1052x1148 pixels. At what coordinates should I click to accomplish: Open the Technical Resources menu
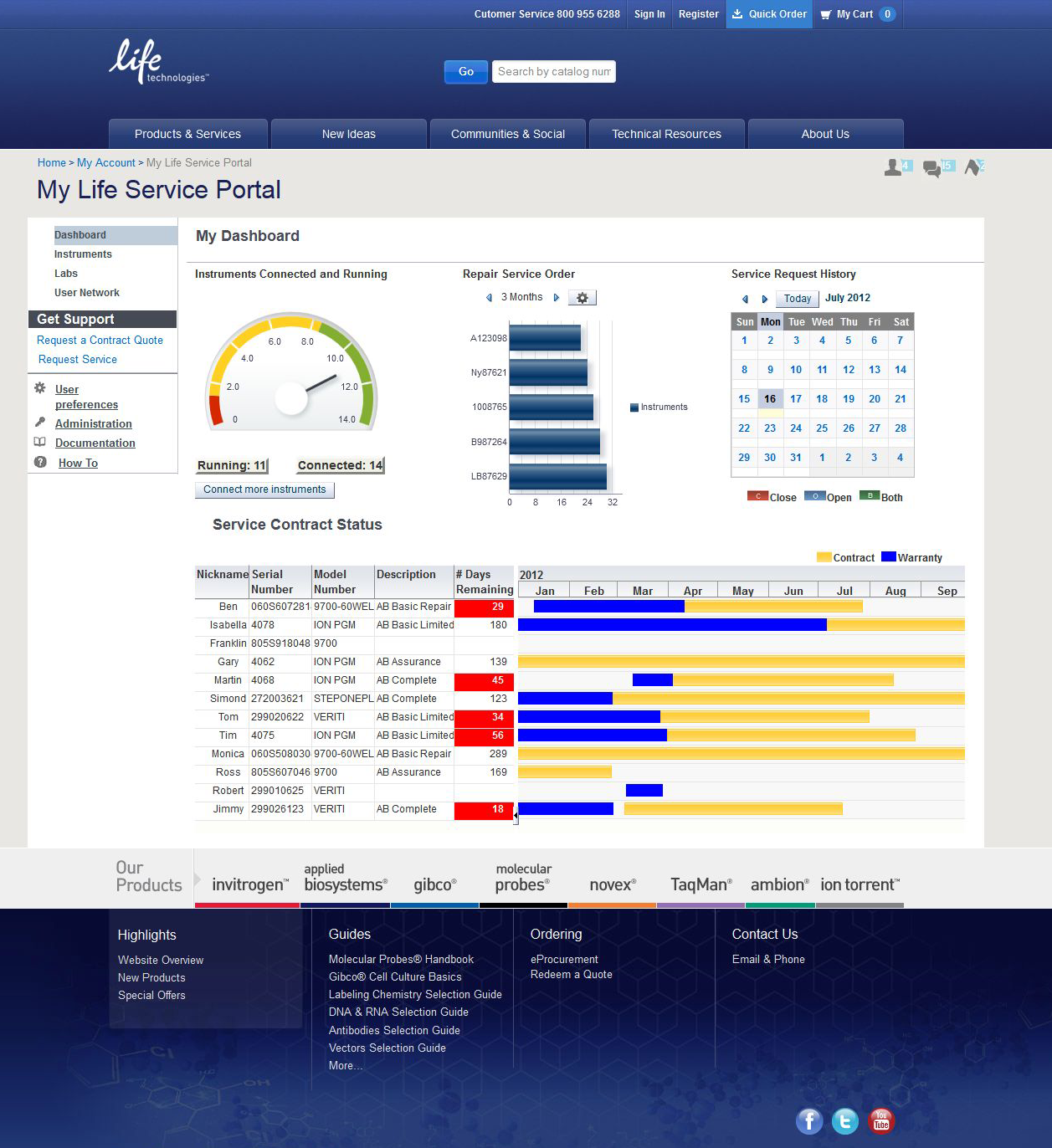pos(666,134)
